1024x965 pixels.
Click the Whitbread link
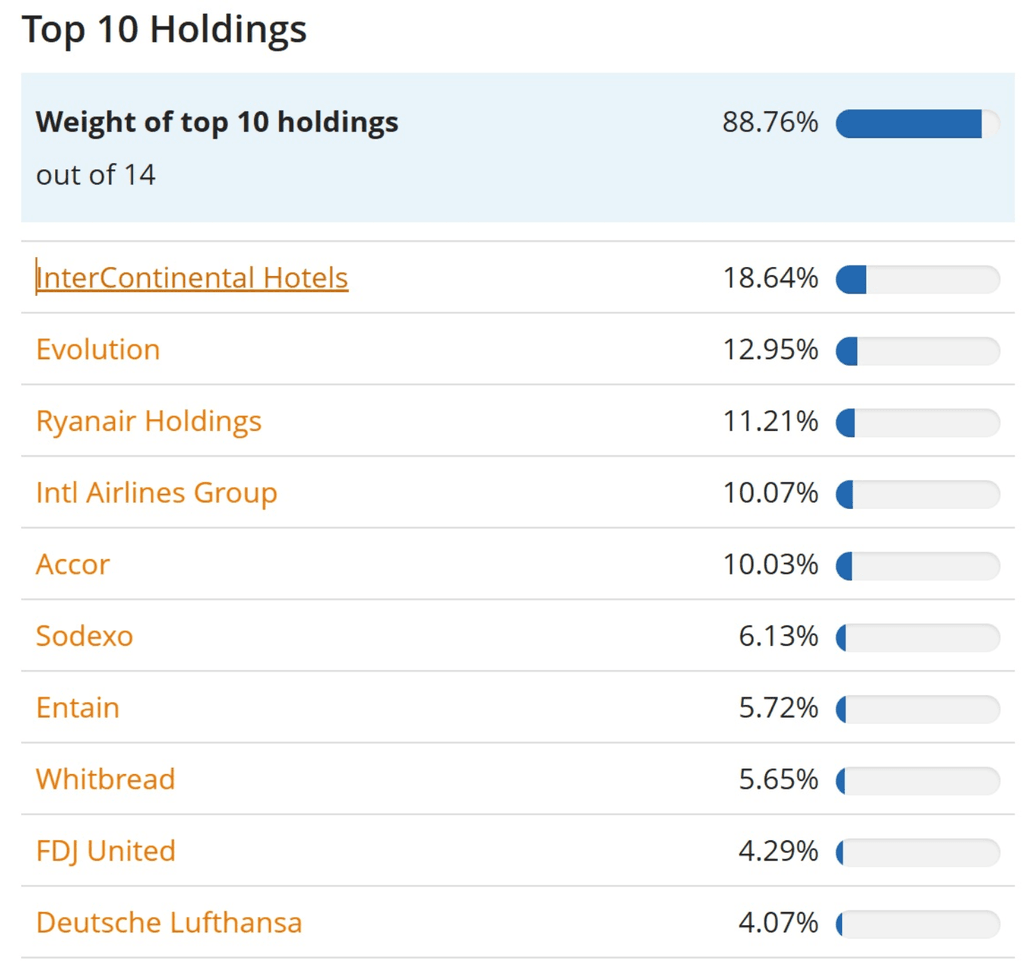(105, 779)
